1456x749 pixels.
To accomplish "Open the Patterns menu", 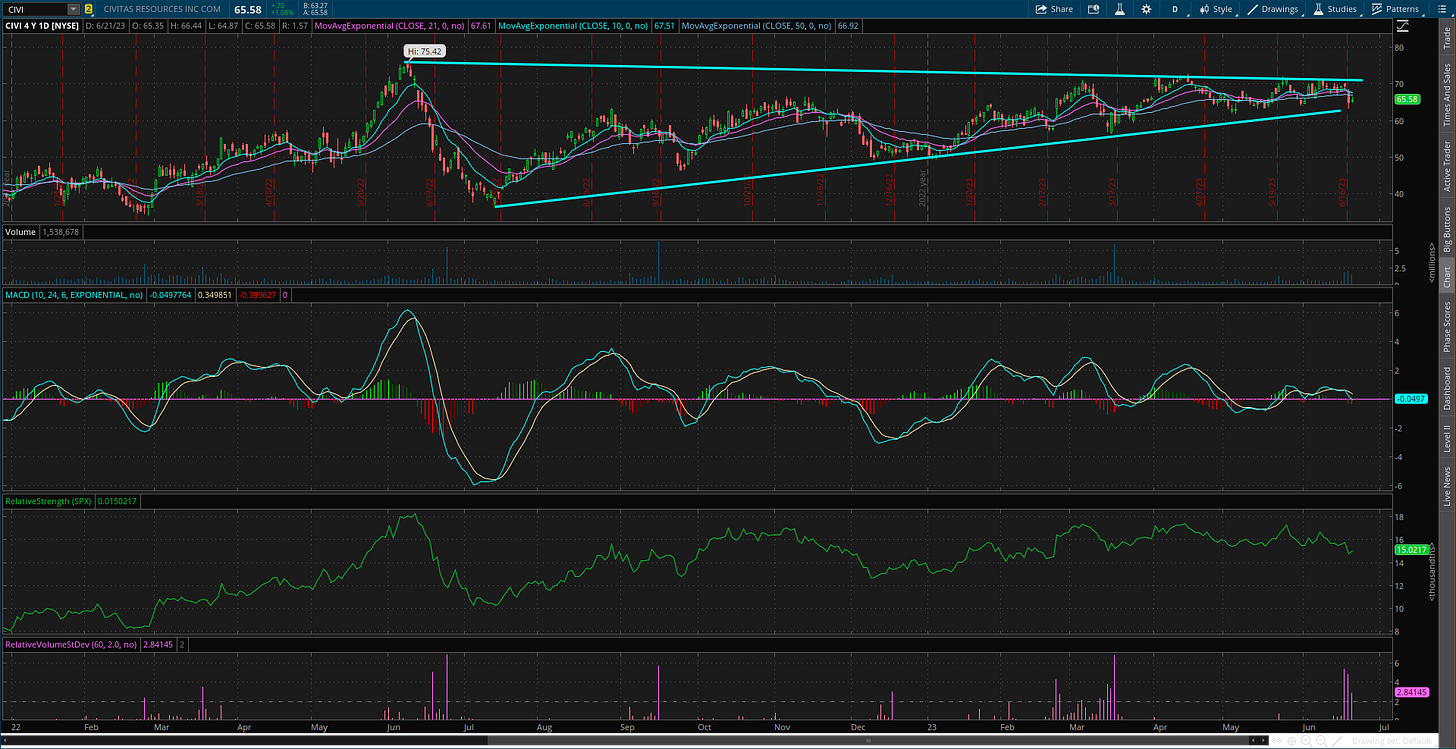I will [x=1395, y=9].
